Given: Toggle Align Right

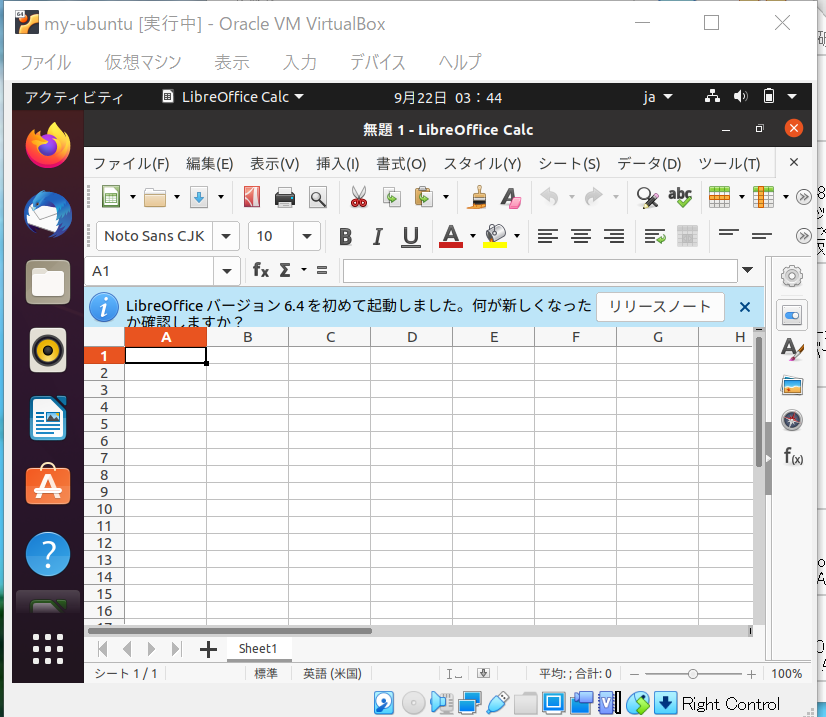Looking at the screenshot, I should [614, 236].
